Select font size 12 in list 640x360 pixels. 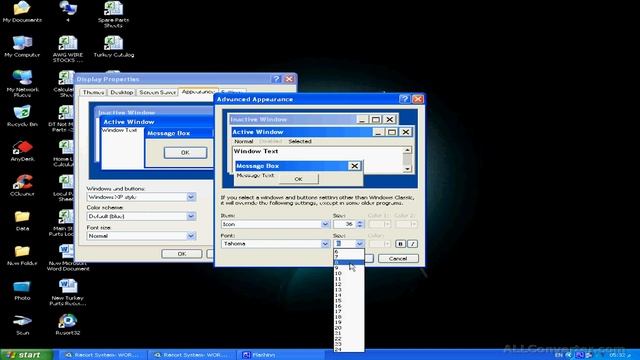tap(349, 284)
